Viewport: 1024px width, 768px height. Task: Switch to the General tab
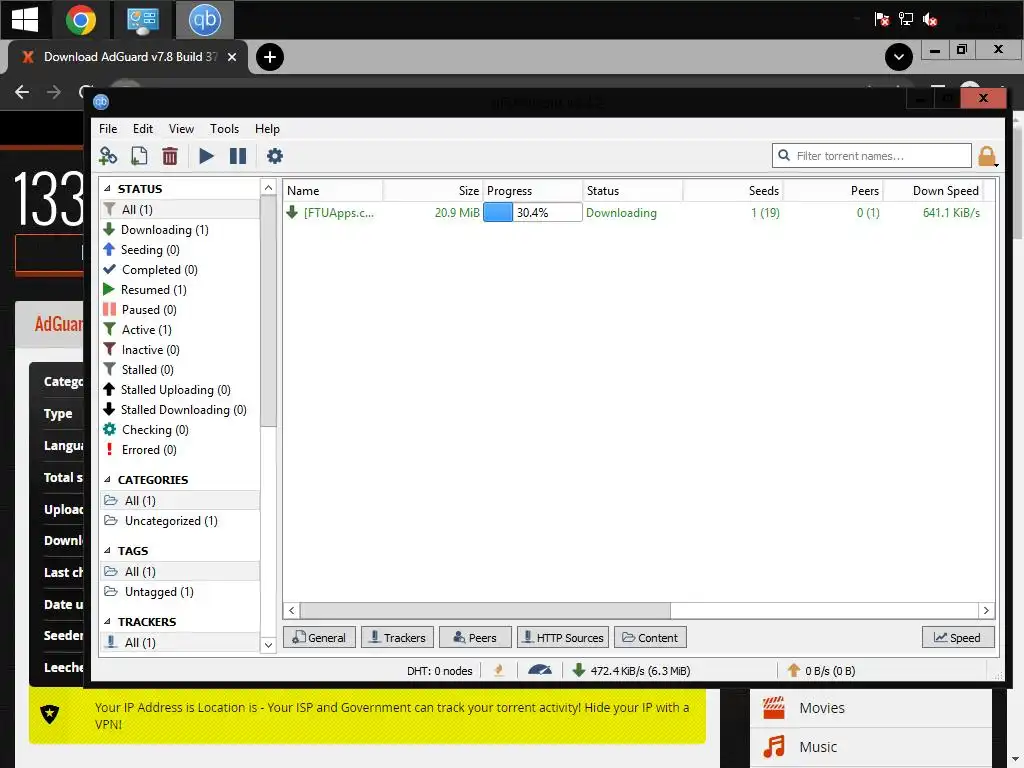[319, 637]
